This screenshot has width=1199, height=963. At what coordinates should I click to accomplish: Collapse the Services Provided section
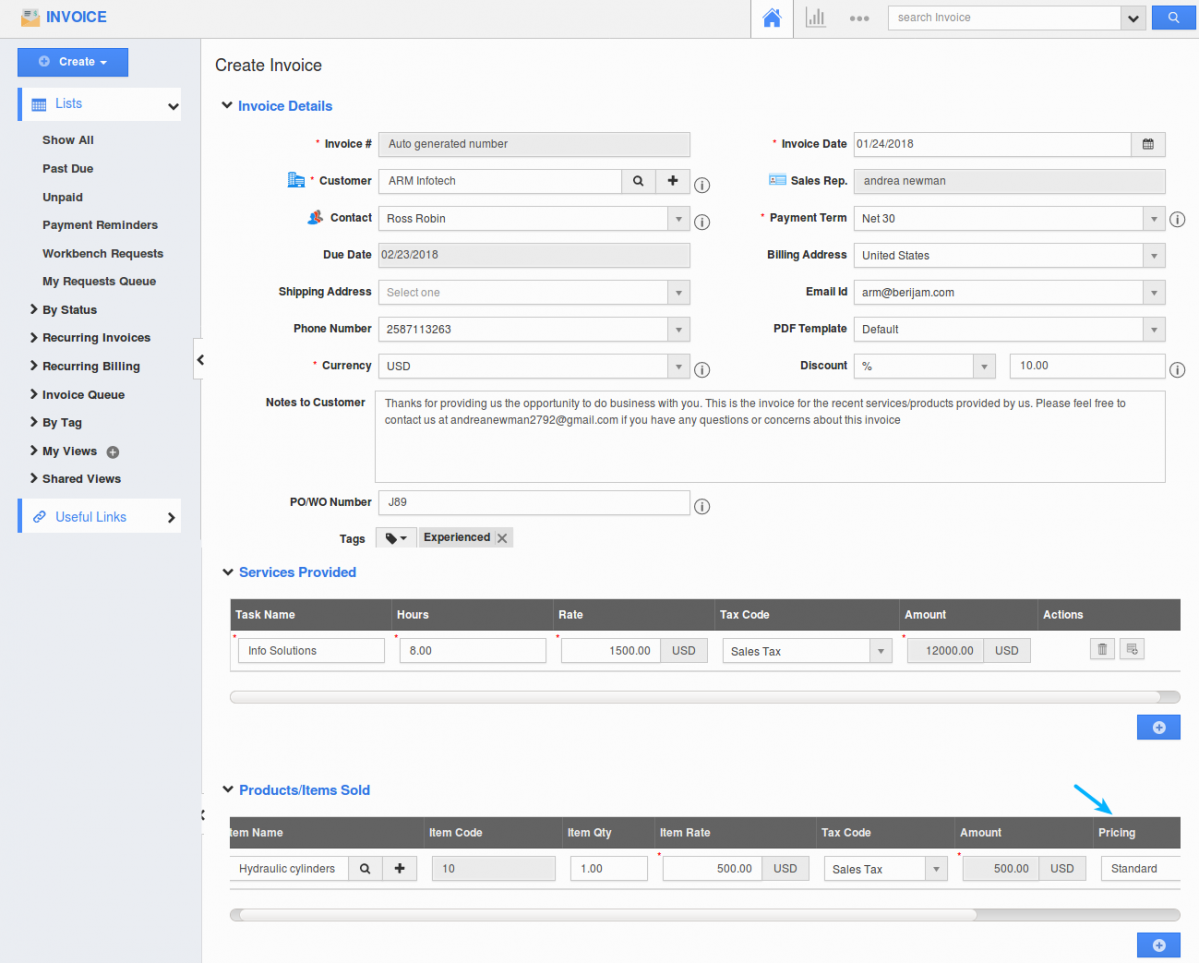click(x=227, y=572)
